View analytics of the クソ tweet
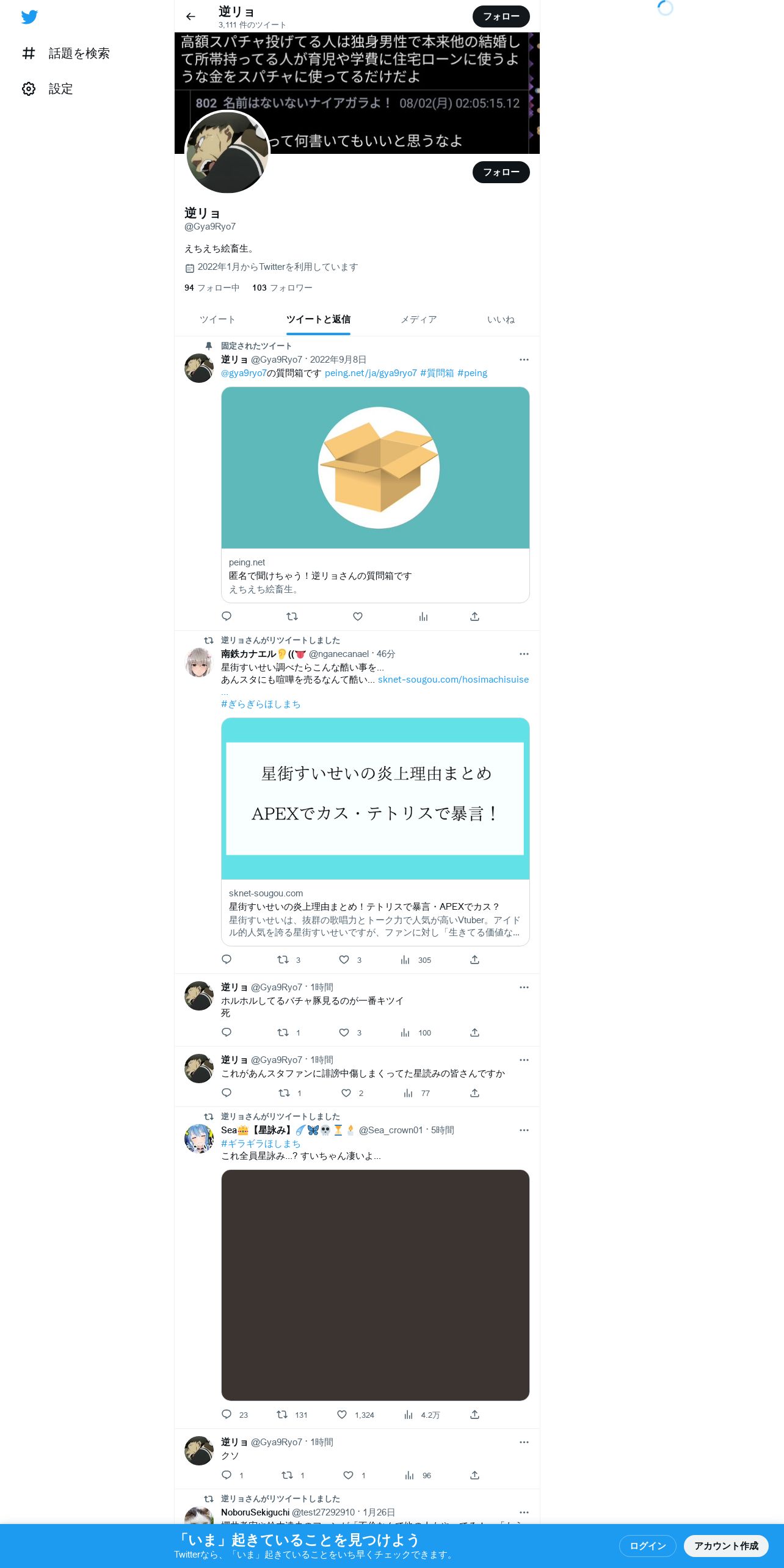This screenshot has height=1568, width=784. click(x=410, y=1475)
